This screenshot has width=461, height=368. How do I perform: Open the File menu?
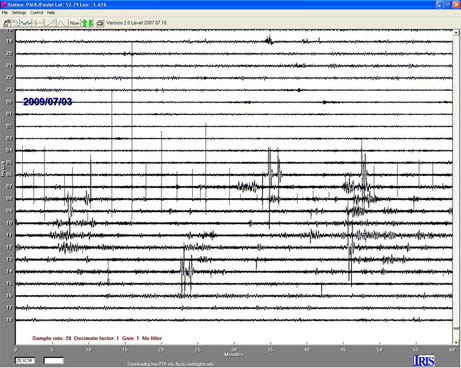5,13
